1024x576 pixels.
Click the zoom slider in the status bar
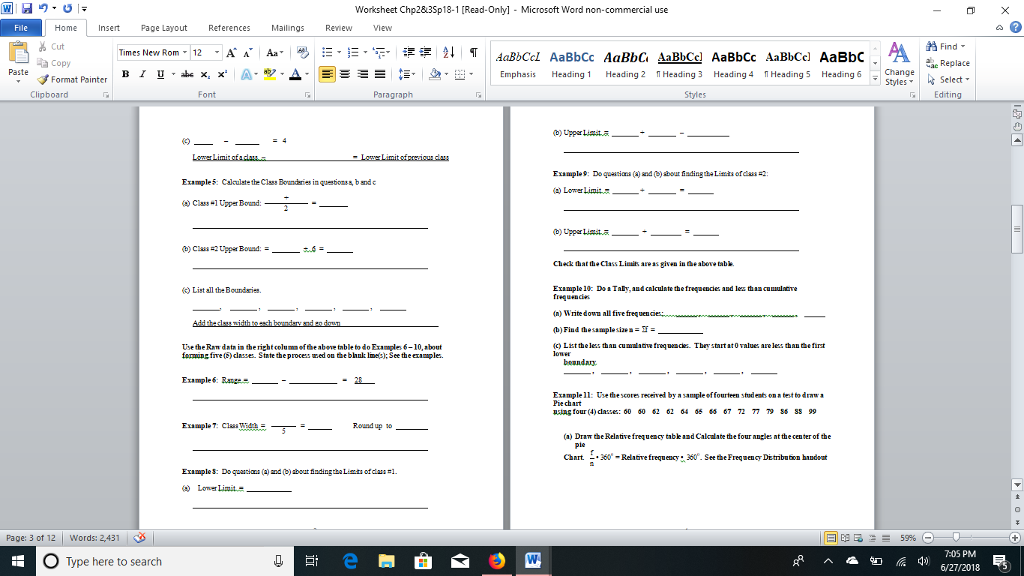coord(957,537)
